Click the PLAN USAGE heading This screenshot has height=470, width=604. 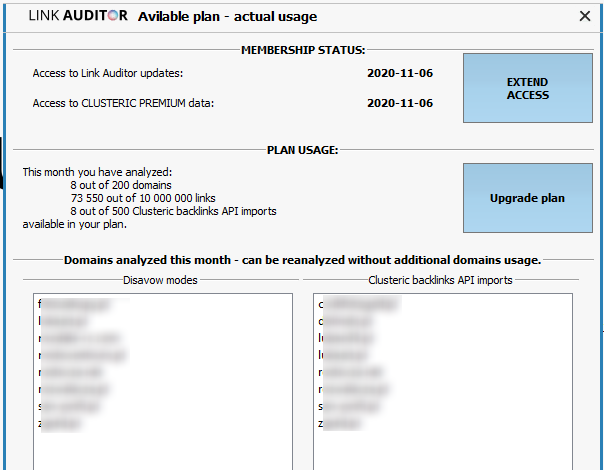302,150
